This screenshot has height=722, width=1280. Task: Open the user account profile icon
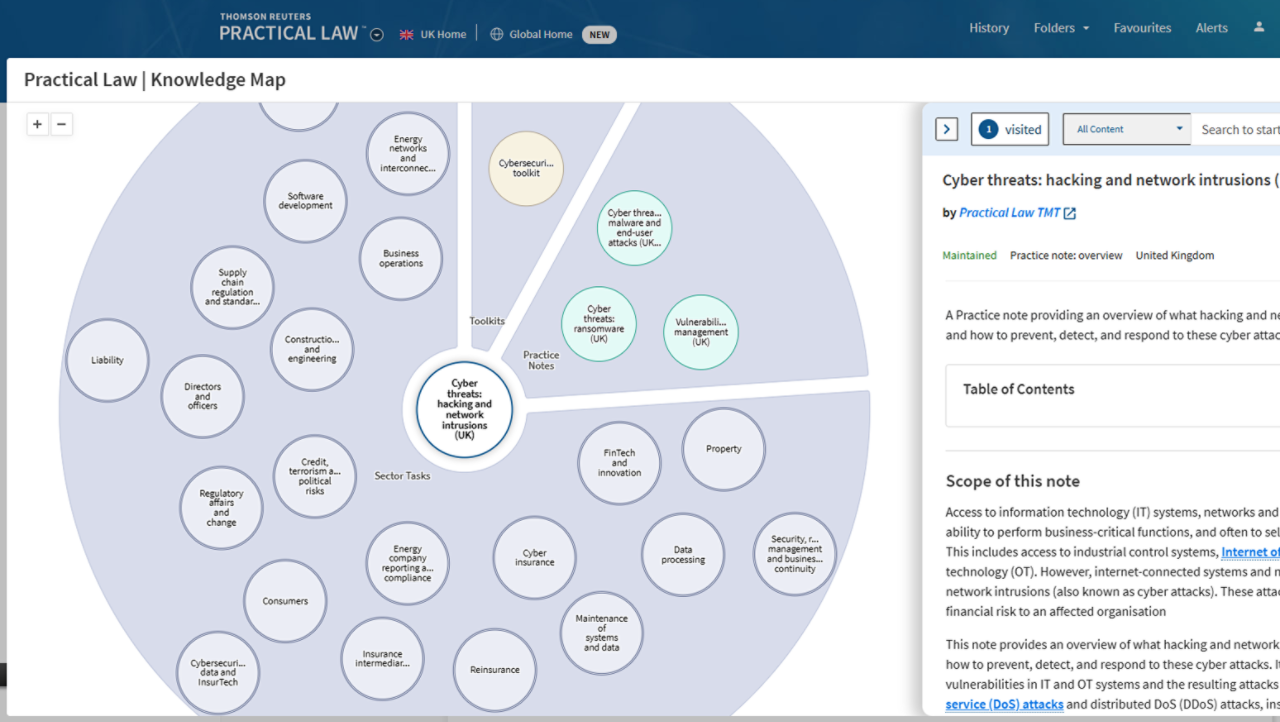click(x=1258, y=28)
